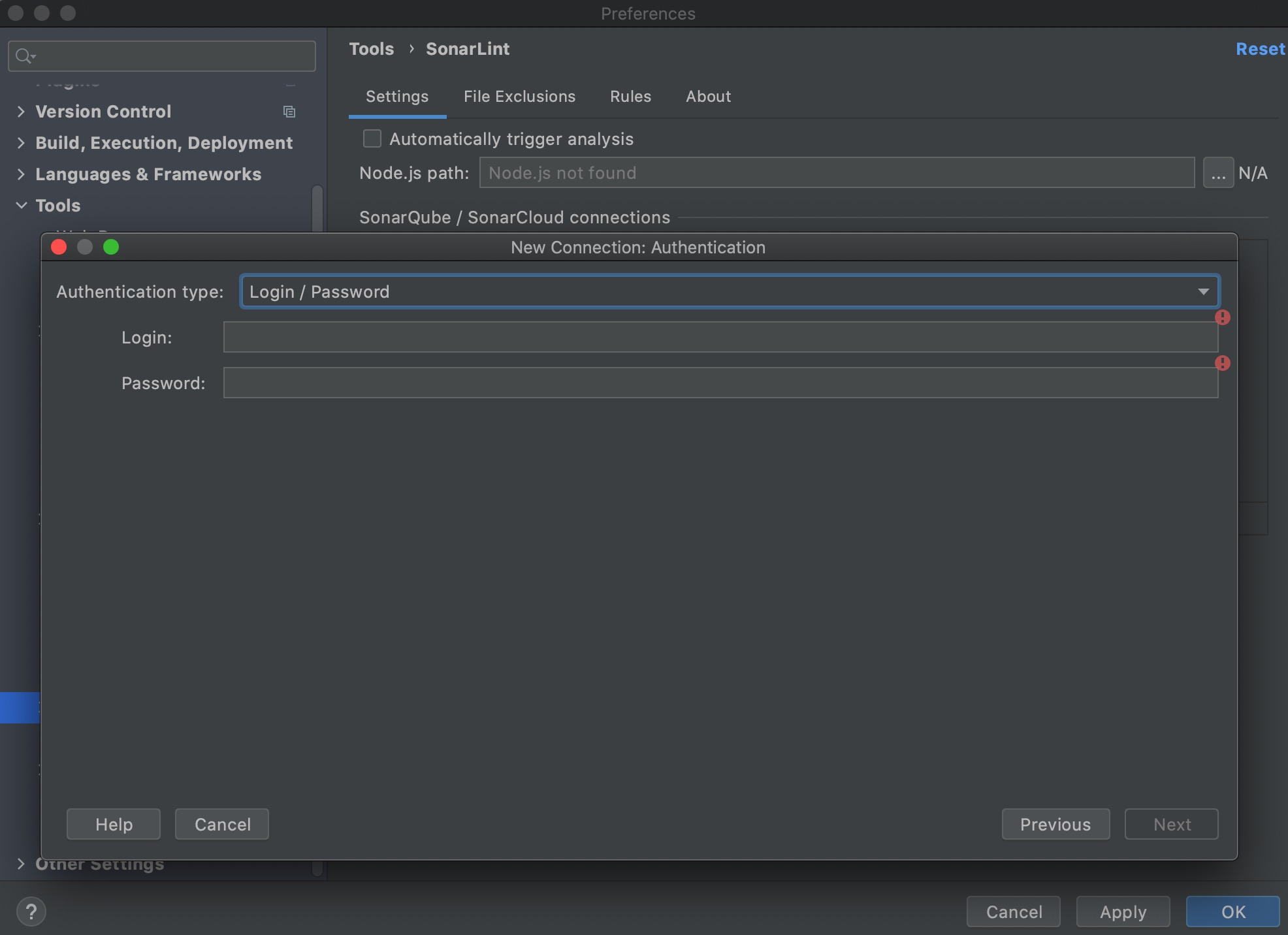Collapse the Tools section
The width and height of the screenshot is (1288, 935).
click(x=21, y=206)
